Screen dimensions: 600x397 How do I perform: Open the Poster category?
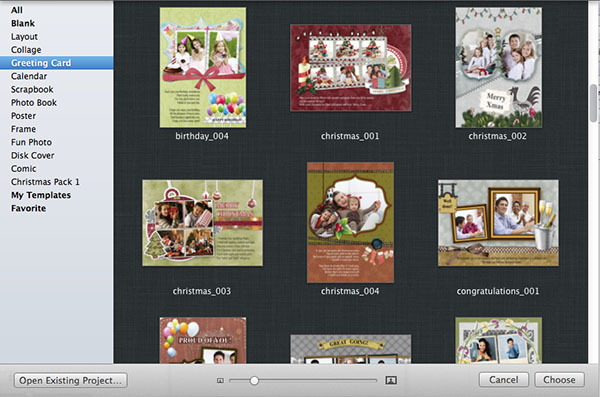click(x=23, y=116)
